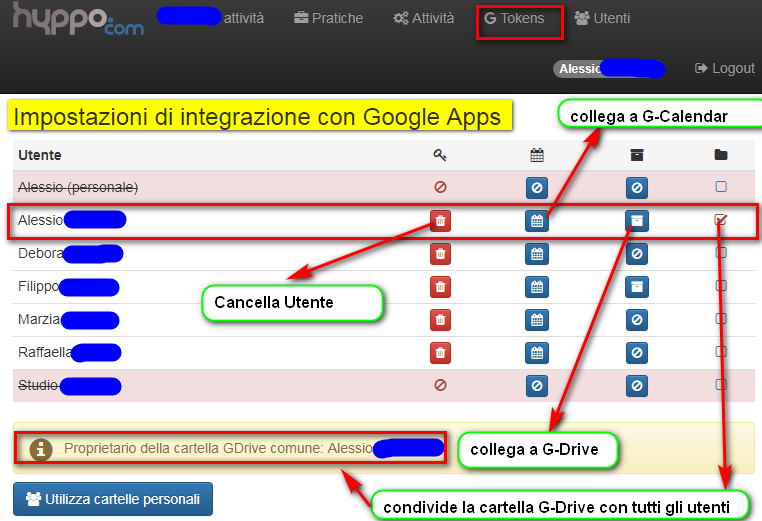Toggle folder checkbox for Alessio (personale)
This screenshot has height=521, width=762.
tap(721, 187)
